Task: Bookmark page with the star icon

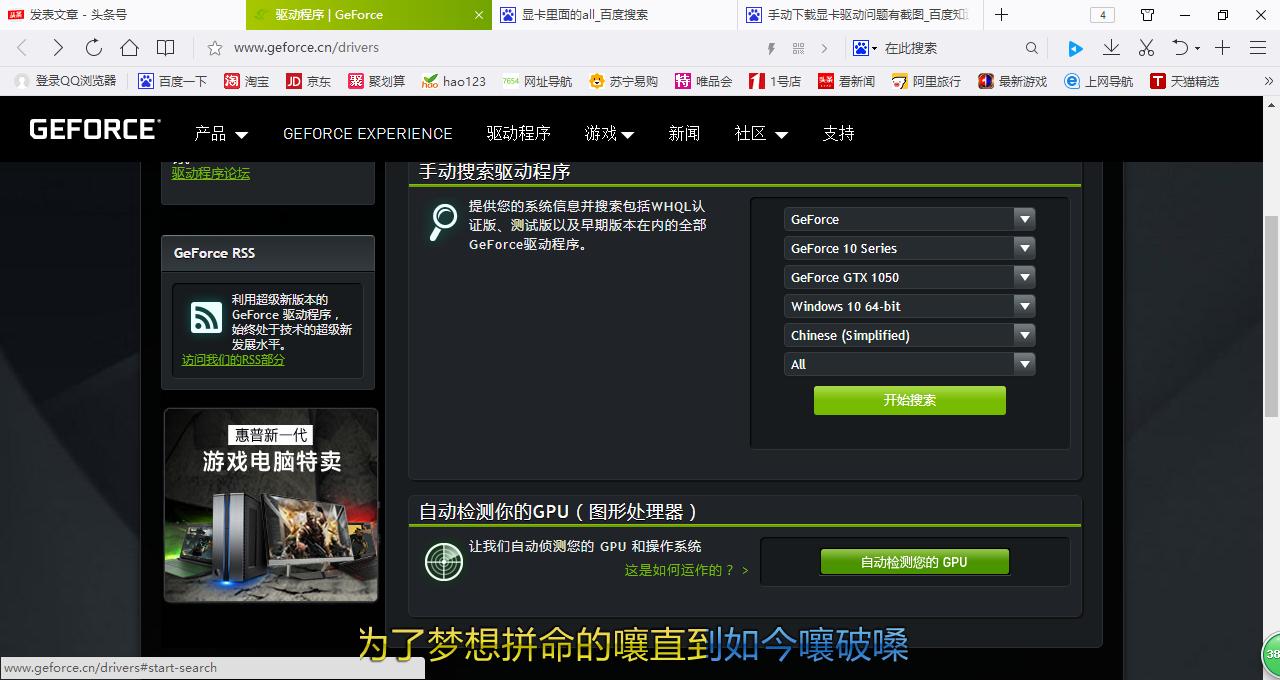Action: coord(214,48)
